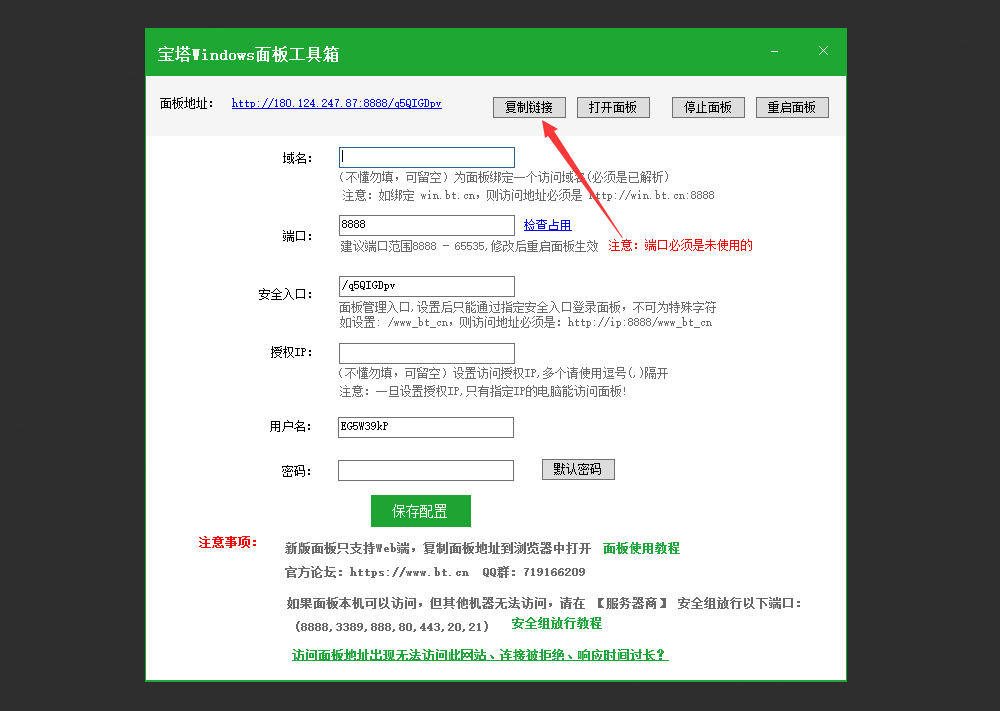
Task: Open the panel address link http://180.124.247.87:8888
Action: 336,103
